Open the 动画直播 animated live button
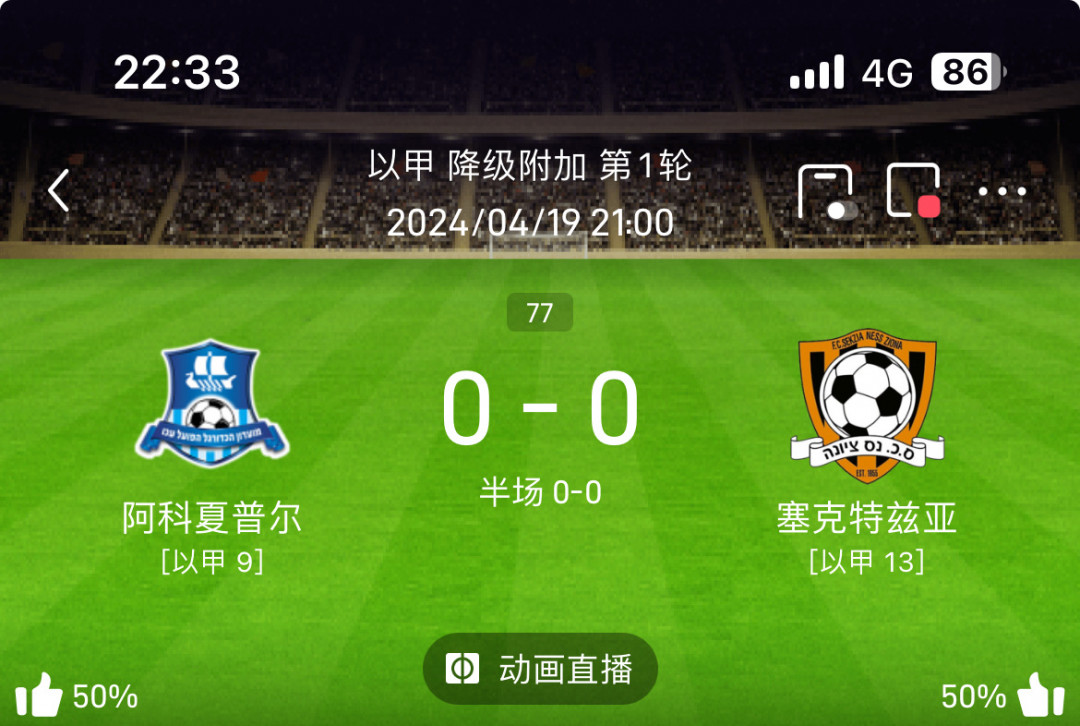Image resolution: width=1080 pixels, height=726 pixels. [540, 669]
